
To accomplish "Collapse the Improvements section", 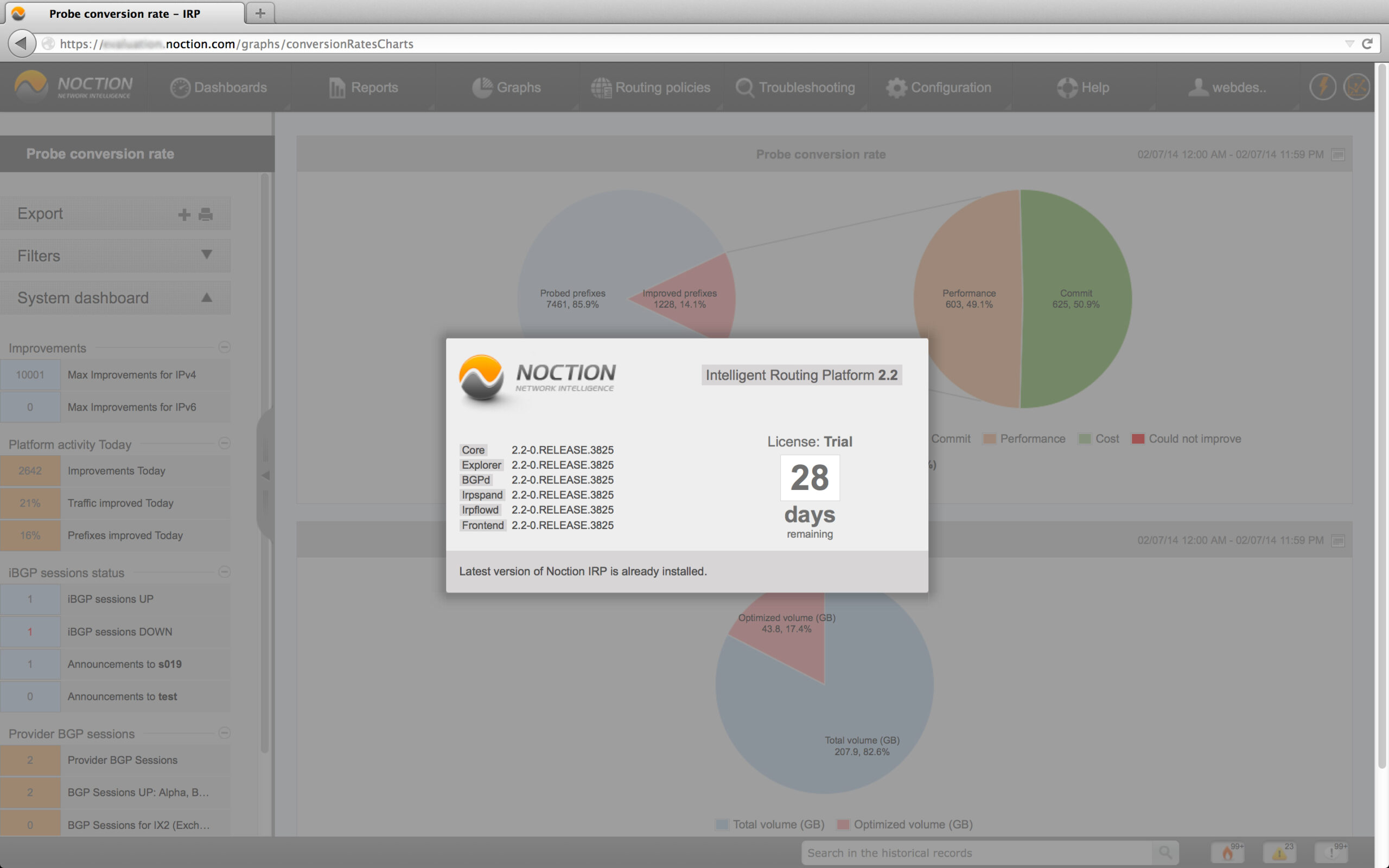I will point(225,347).
